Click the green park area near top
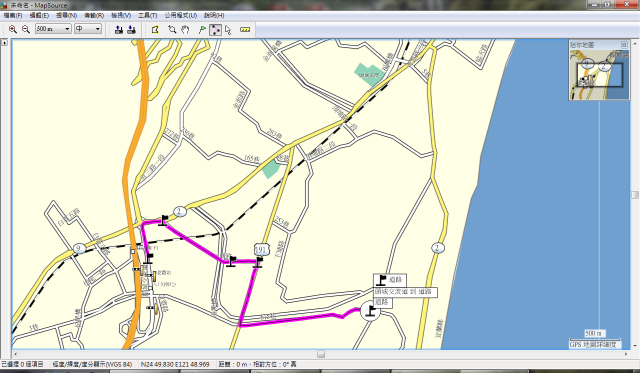Image resolution: width=640 pixels, height=373 pixels. pos(369,74)
